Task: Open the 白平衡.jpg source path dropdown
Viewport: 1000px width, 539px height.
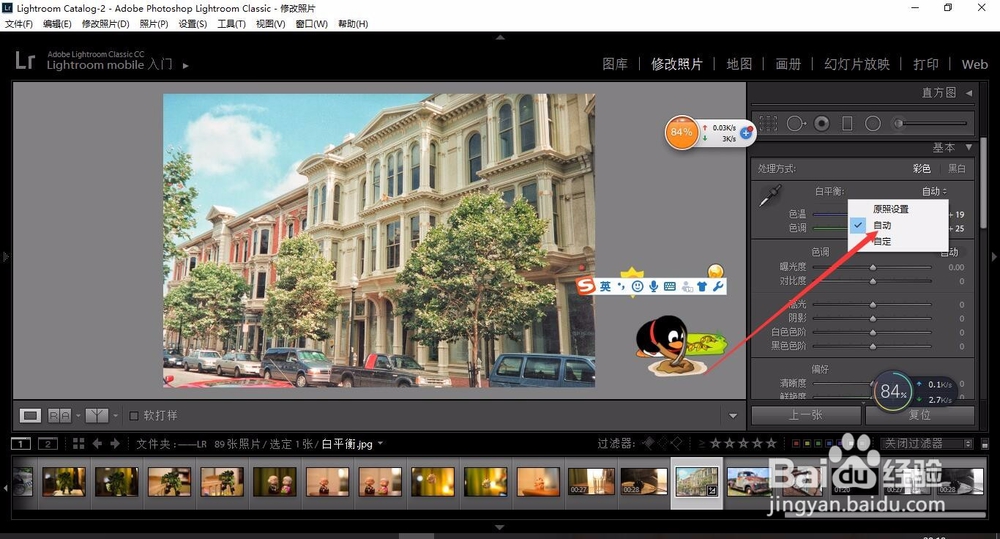Action: [x=380, y=443]
